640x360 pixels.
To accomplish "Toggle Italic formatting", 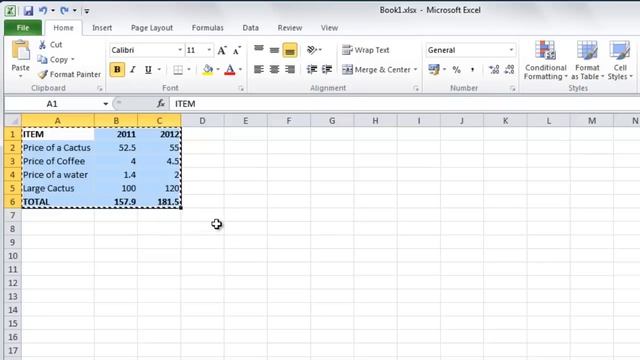I will [x=133, y=70].
